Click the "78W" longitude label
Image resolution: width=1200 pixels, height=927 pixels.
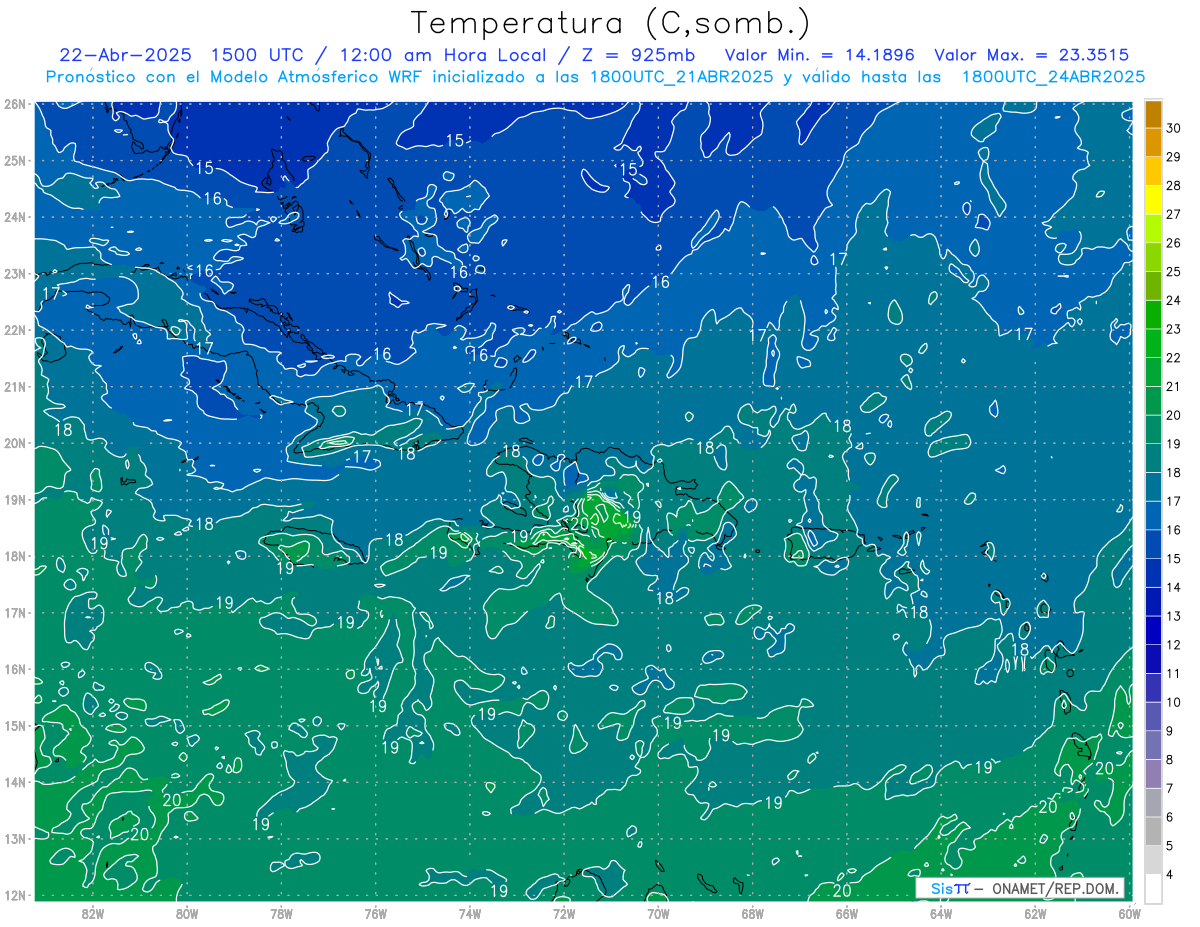coord(281,913)
